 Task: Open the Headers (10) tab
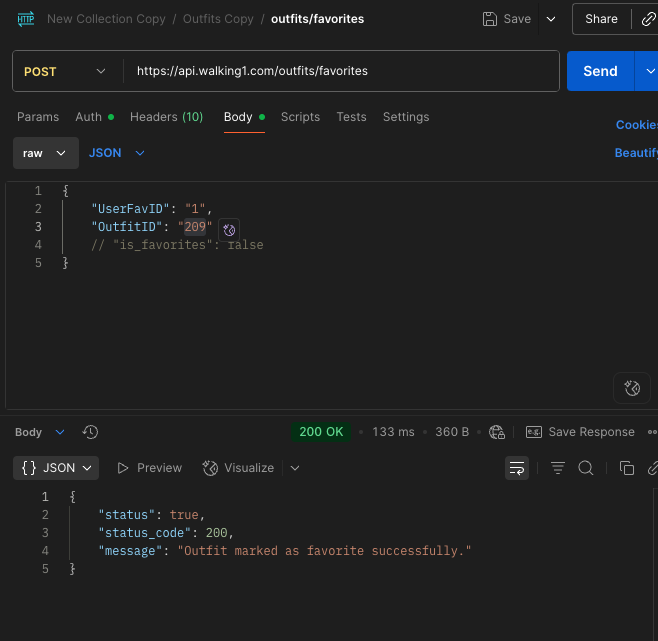pyautogui.click(x=167, y=117)
